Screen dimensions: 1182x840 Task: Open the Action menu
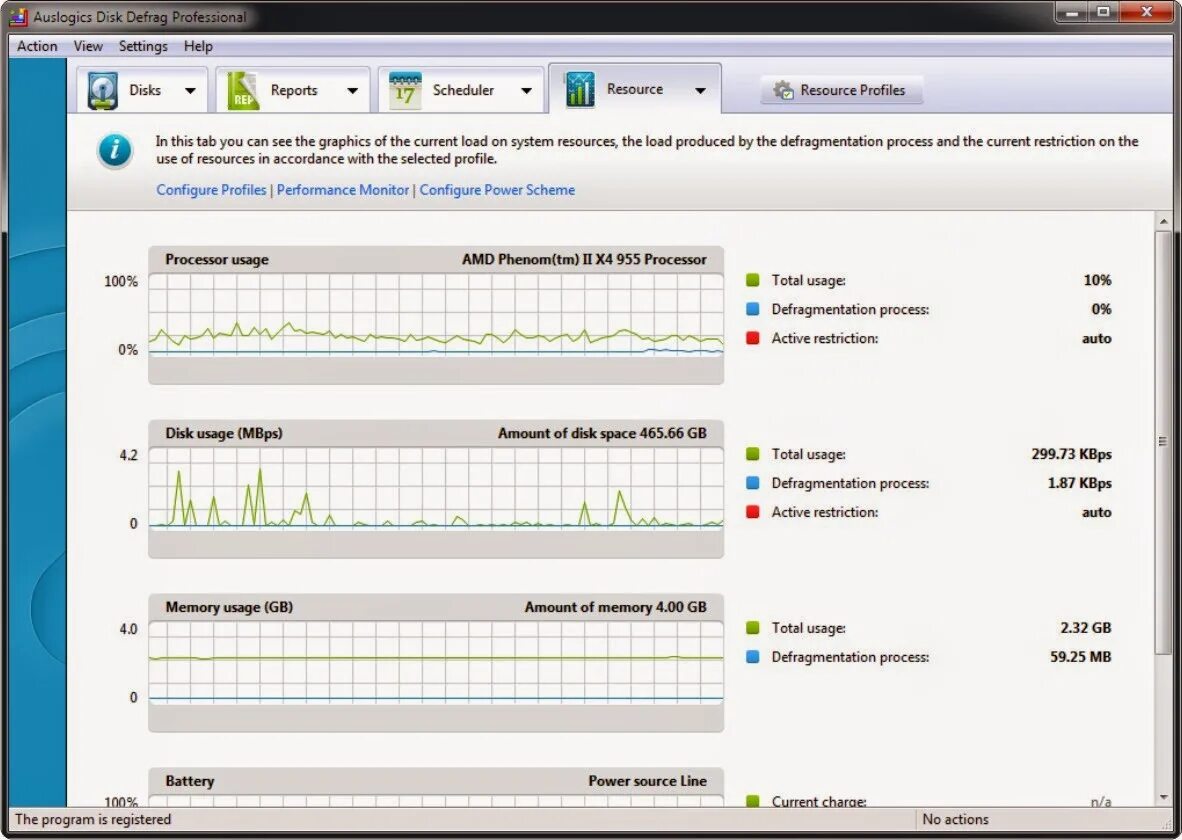pos(37,46)
